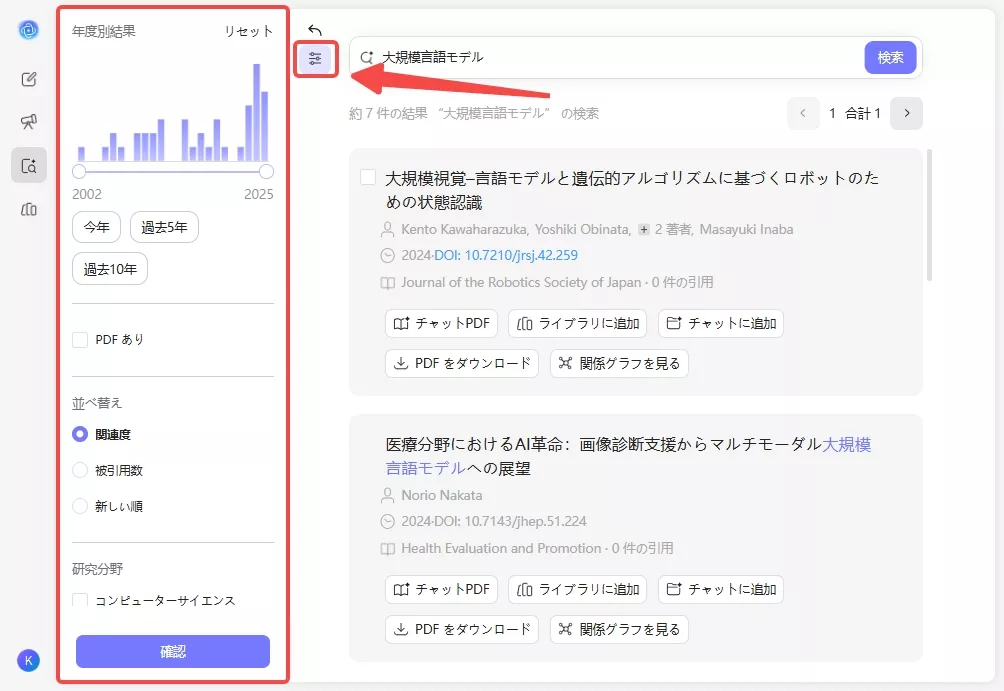Click the user avatar K at bottom left
Image resolution: width=1004 pixels, height=691 pixels.
(x=28, y=660)
